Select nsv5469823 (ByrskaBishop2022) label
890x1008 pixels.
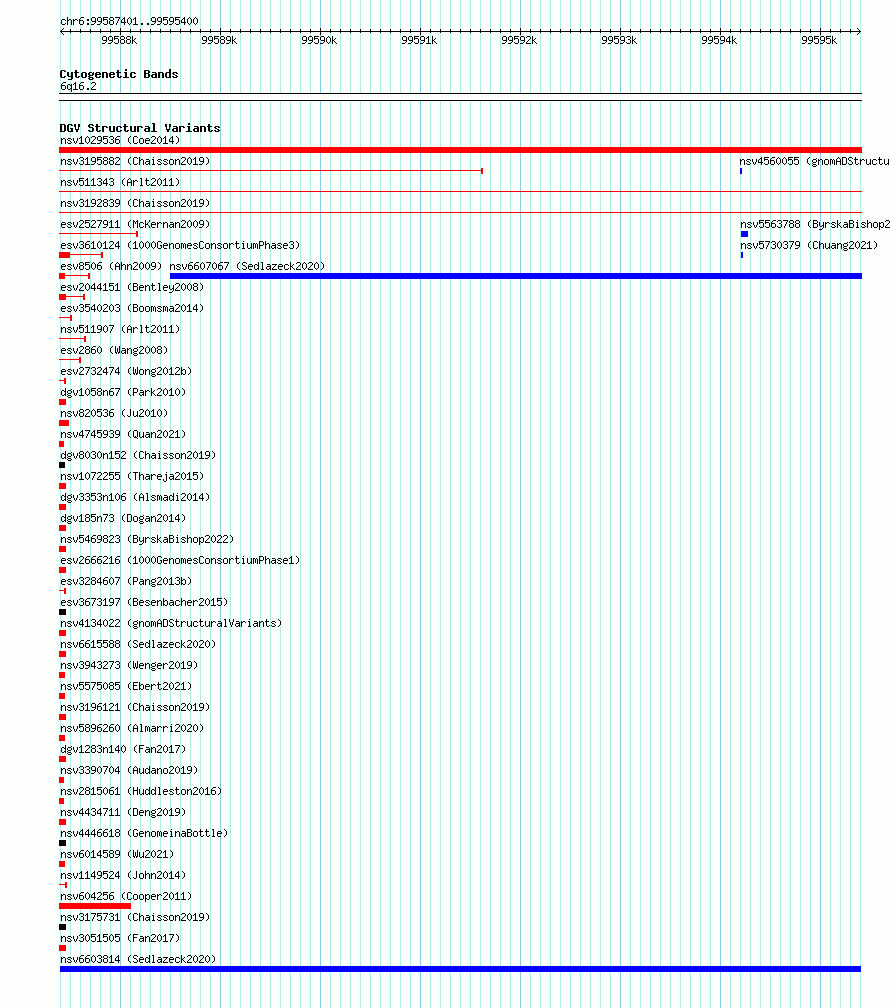click(147, 539)
